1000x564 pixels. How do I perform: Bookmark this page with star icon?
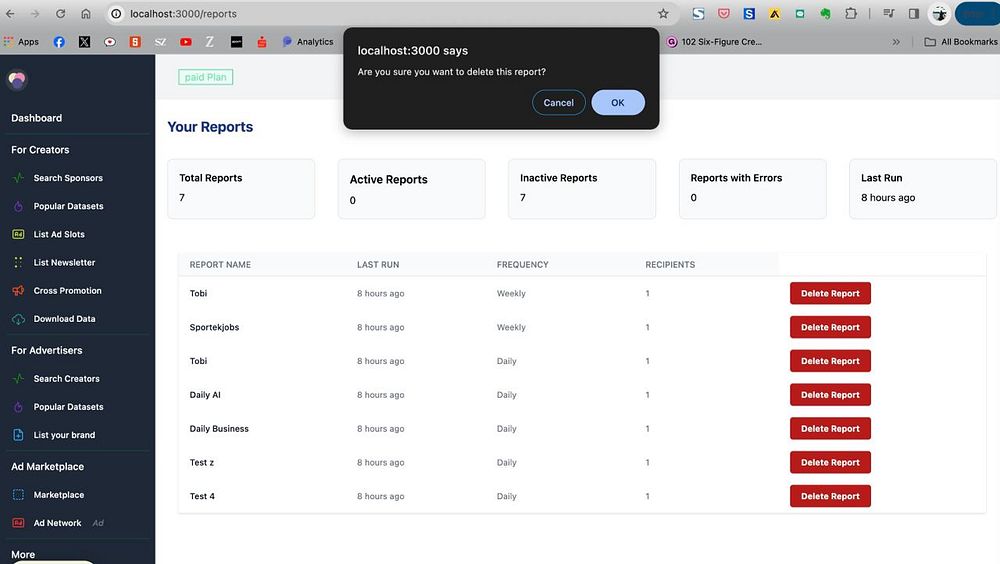point(663,13)
